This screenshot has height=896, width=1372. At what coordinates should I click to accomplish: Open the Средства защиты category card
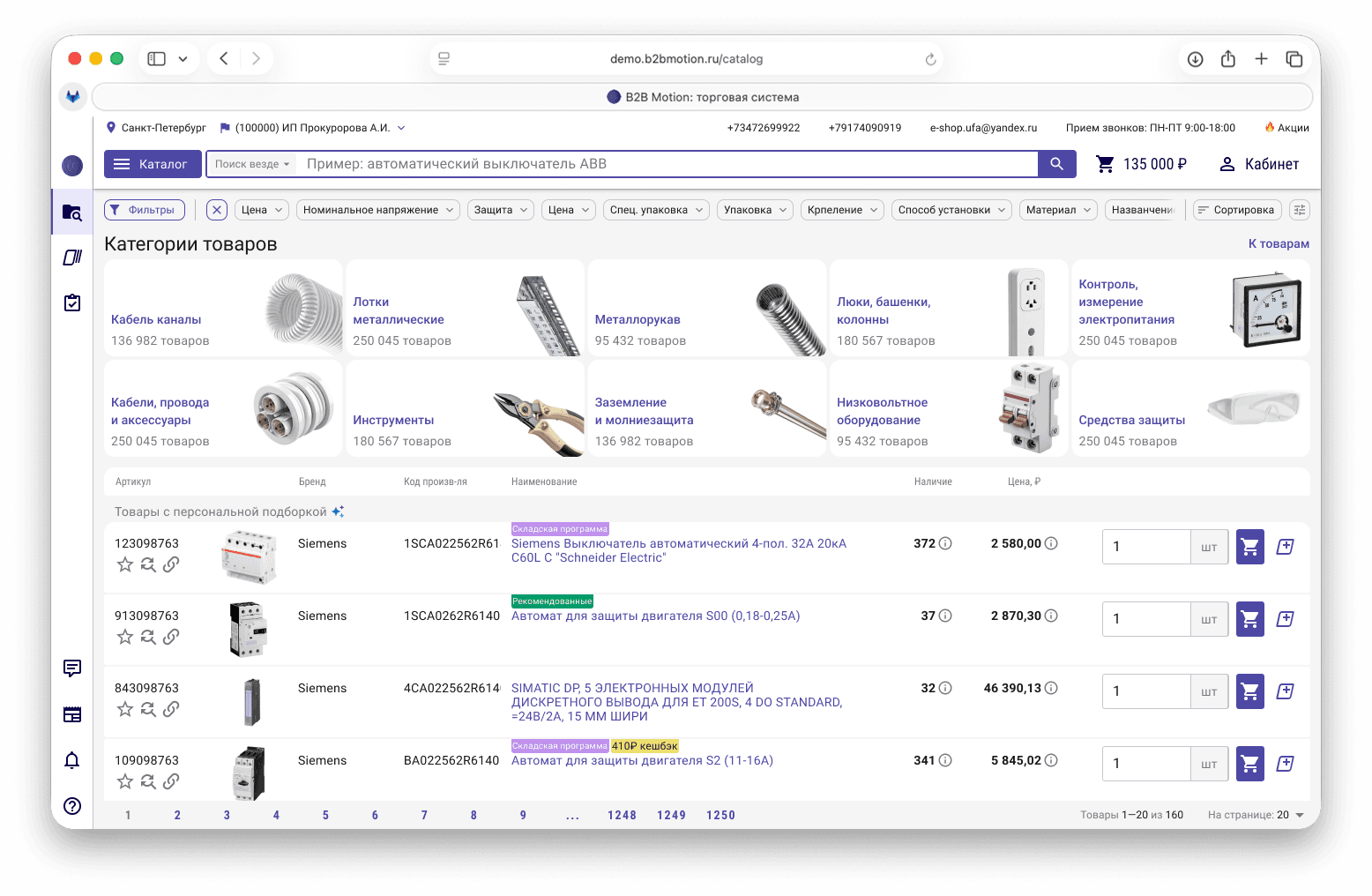pos(1190,408)
